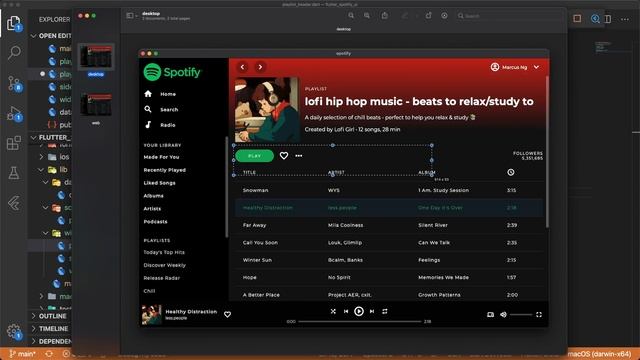Viewport: 640px width, 360px height.
Task: Expand TIMELINE section
Action: pos(49,329)
